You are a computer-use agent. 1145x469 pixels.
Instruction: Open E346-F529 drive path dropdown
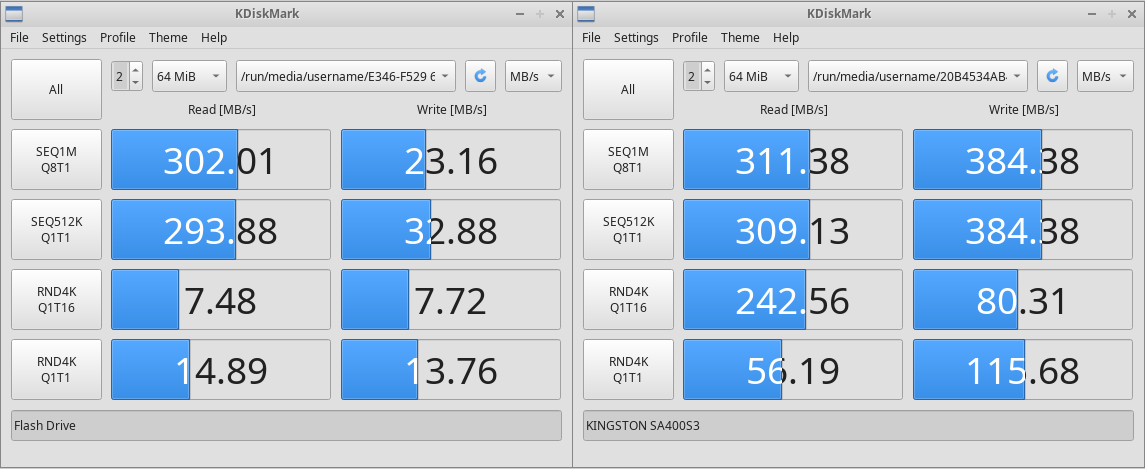[346, 76]
